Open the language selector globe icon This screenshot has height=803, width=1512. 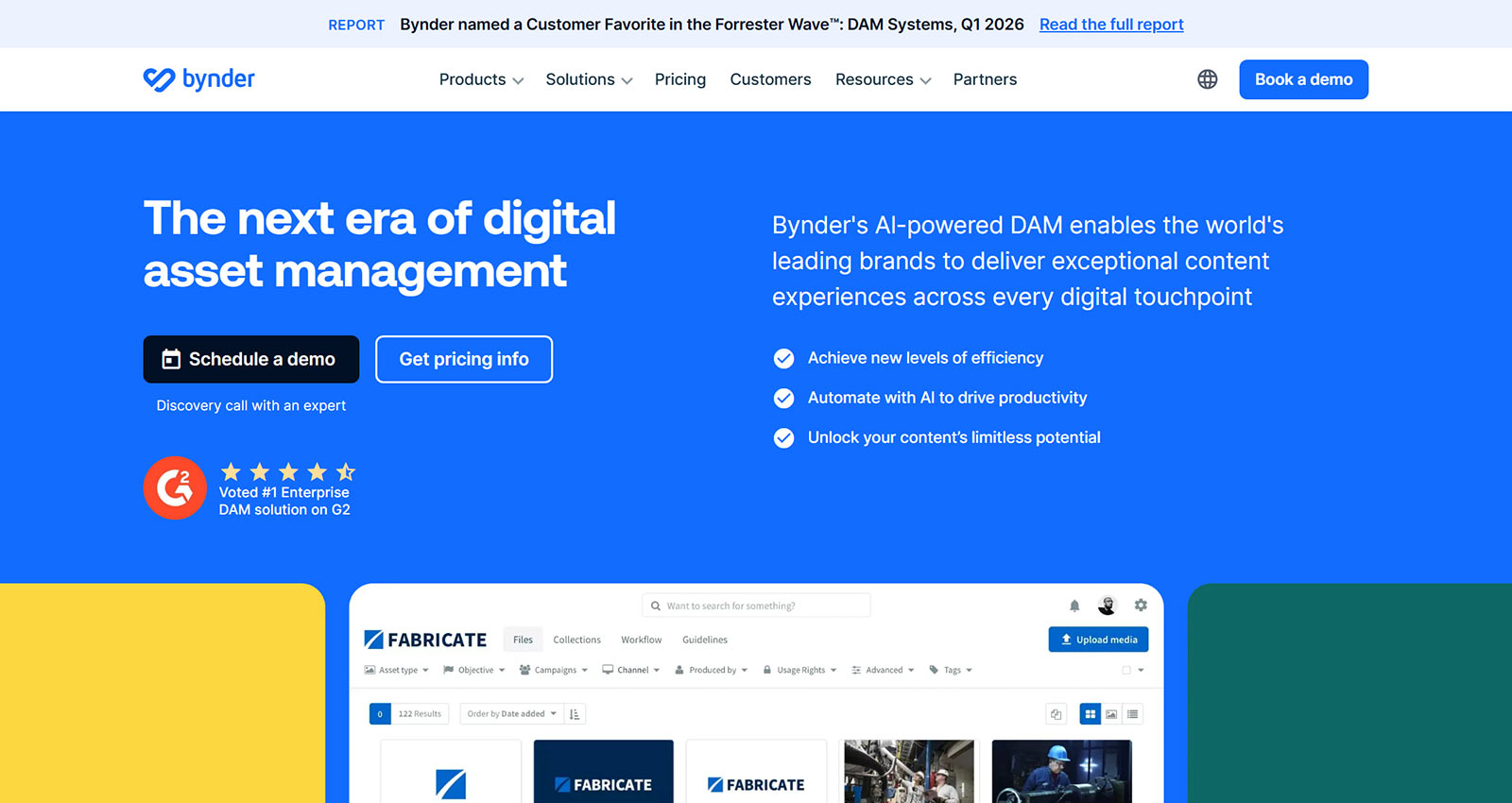point(1207,79)
